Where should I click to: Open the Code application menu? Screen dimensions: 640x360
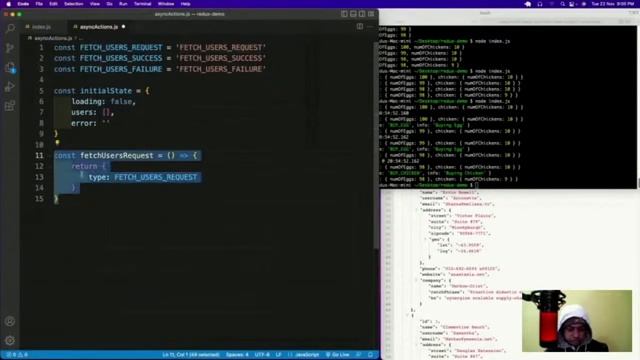(23, 4)
